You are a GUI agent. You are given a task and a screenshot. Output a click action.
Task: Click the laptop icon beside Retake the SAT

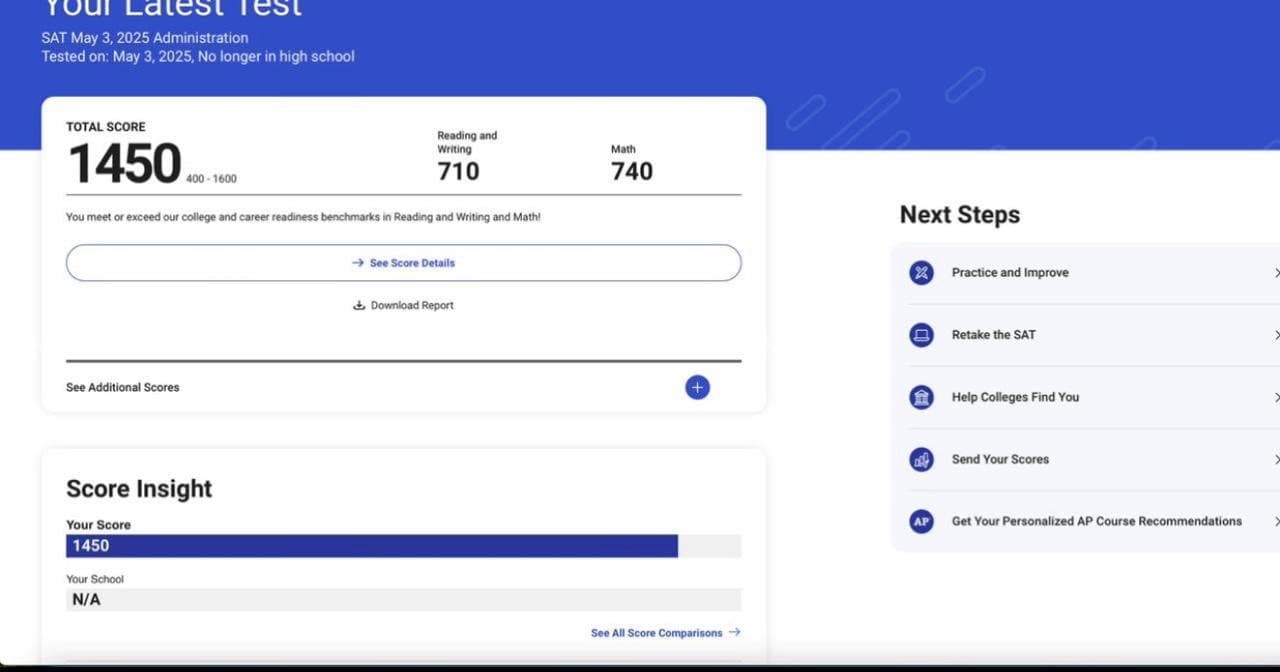tap(921, 335)
